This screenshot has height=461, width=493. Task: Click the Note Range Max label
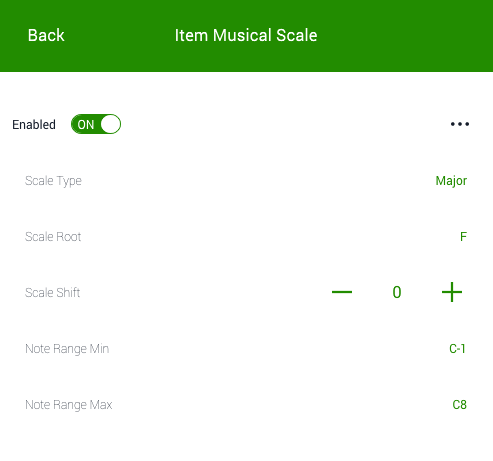coord(69,405)
